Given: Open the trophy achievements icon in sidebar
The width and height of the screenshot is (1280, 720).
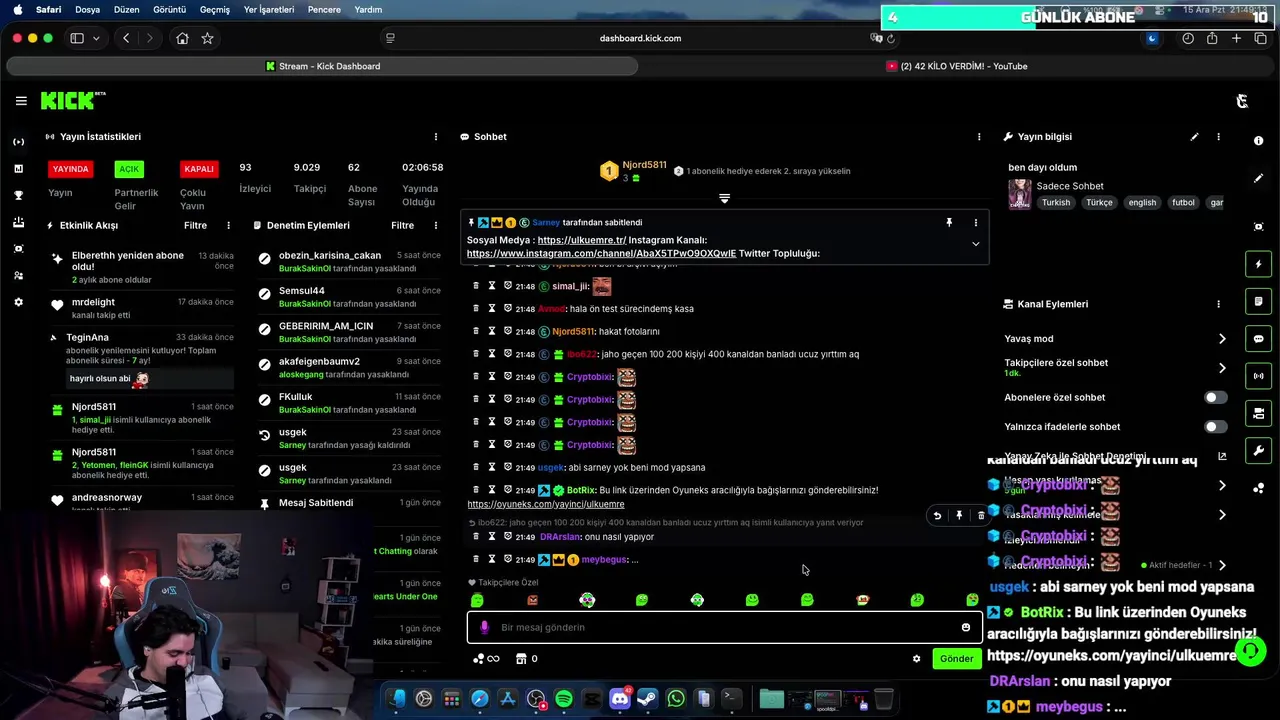Looking at the screenshot, I should point(18,195).
